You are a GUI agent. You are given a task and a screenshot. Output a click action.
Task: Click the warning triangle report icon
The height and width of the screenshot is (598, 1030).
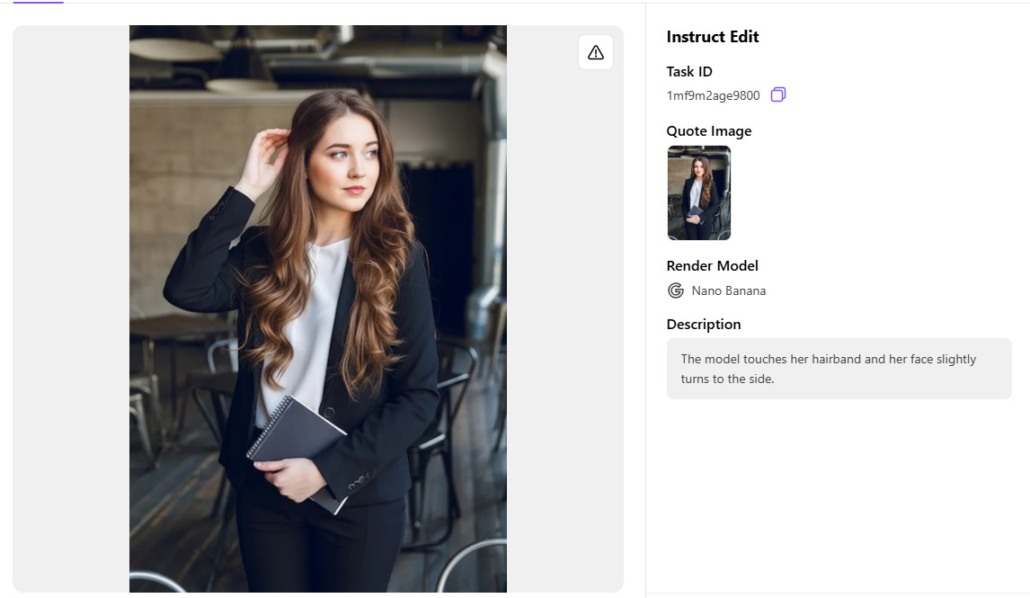596,53
